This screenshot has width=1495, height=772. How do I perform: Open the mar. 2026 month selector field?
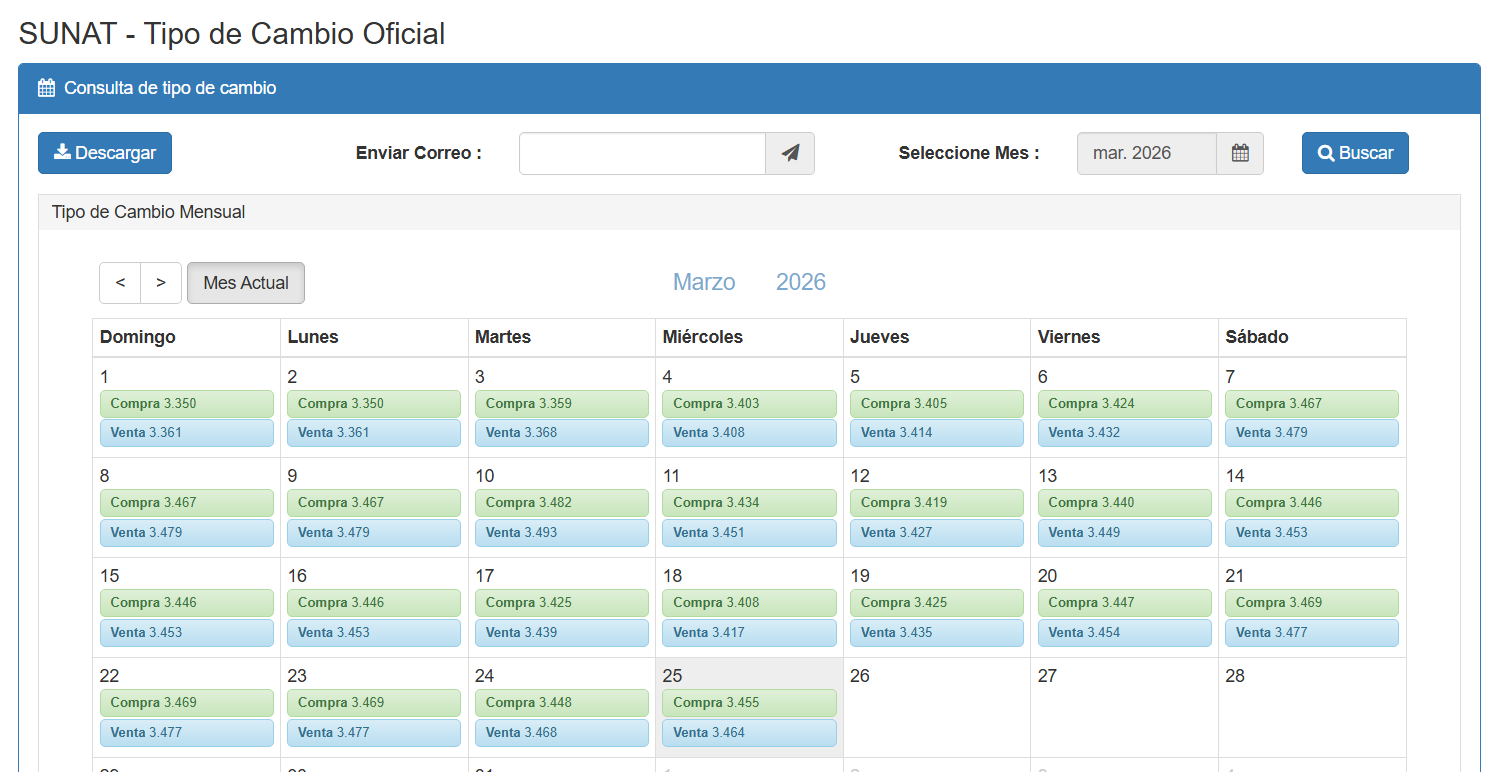click(x=1146, y=153)
